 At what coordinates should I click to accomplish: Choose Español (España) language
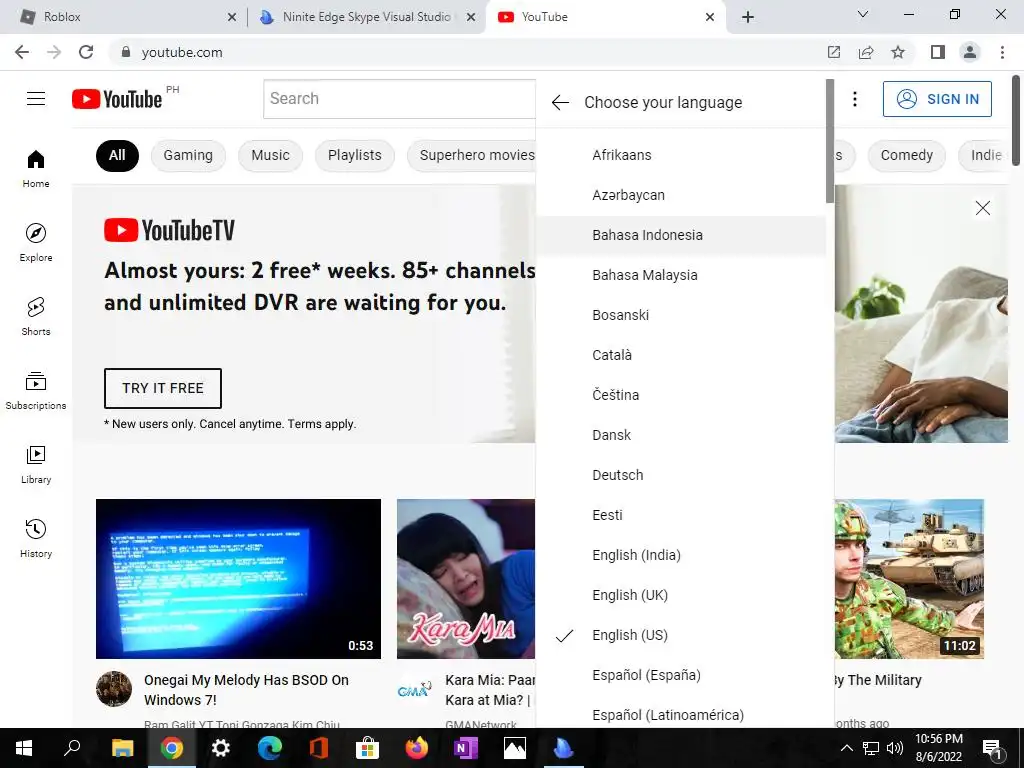[680, 675]
